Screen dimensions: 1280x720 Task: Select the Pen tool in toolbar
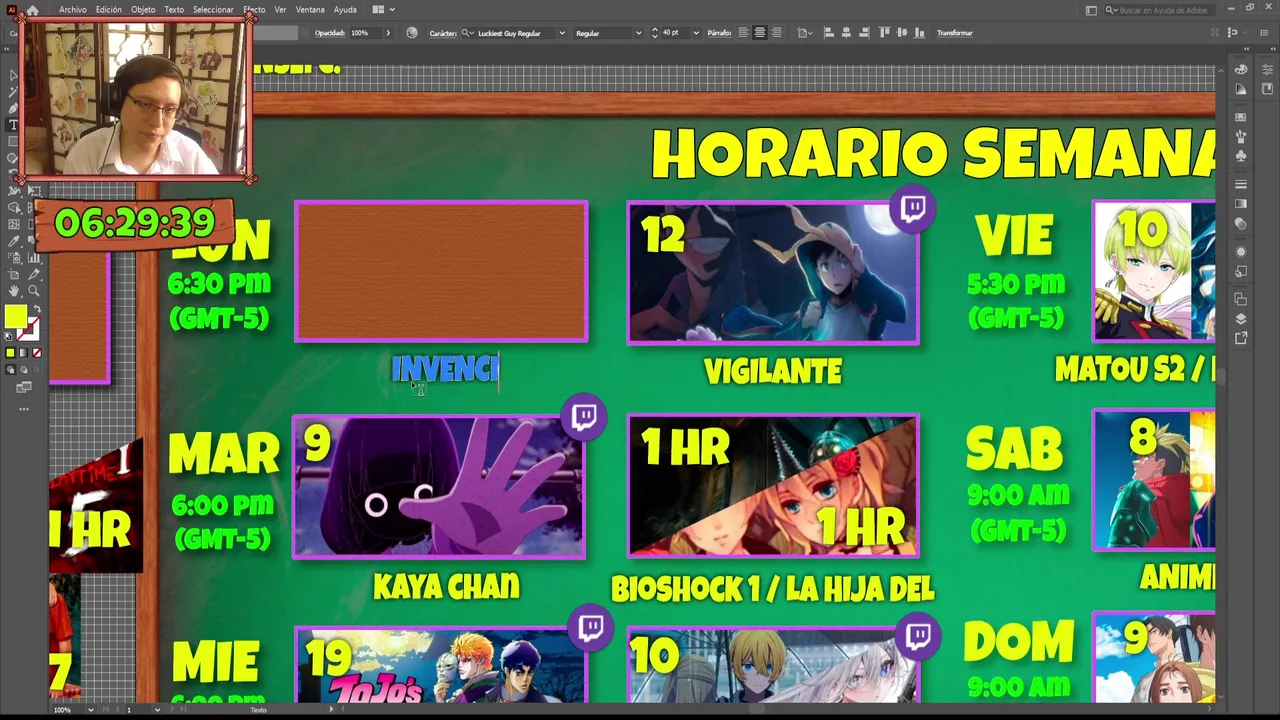(x=13, y=108)
